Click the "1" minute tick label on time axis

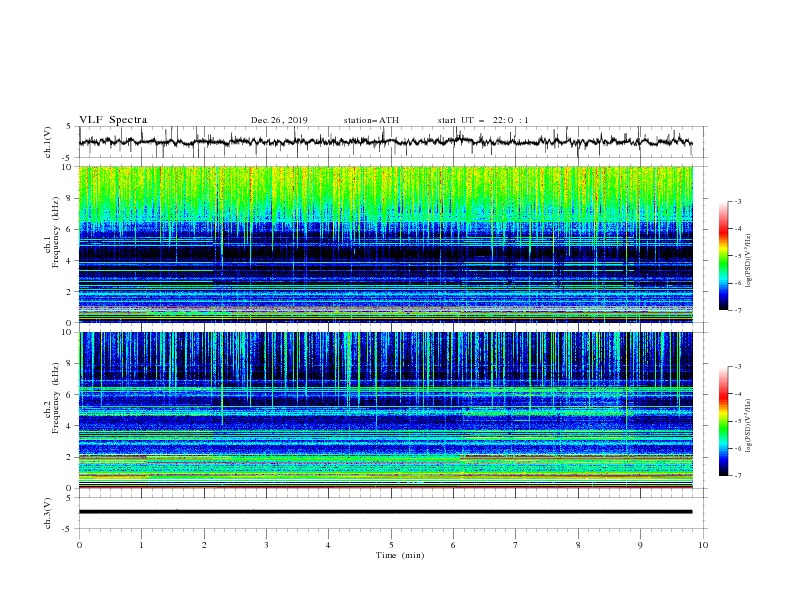tap(141, 545)
